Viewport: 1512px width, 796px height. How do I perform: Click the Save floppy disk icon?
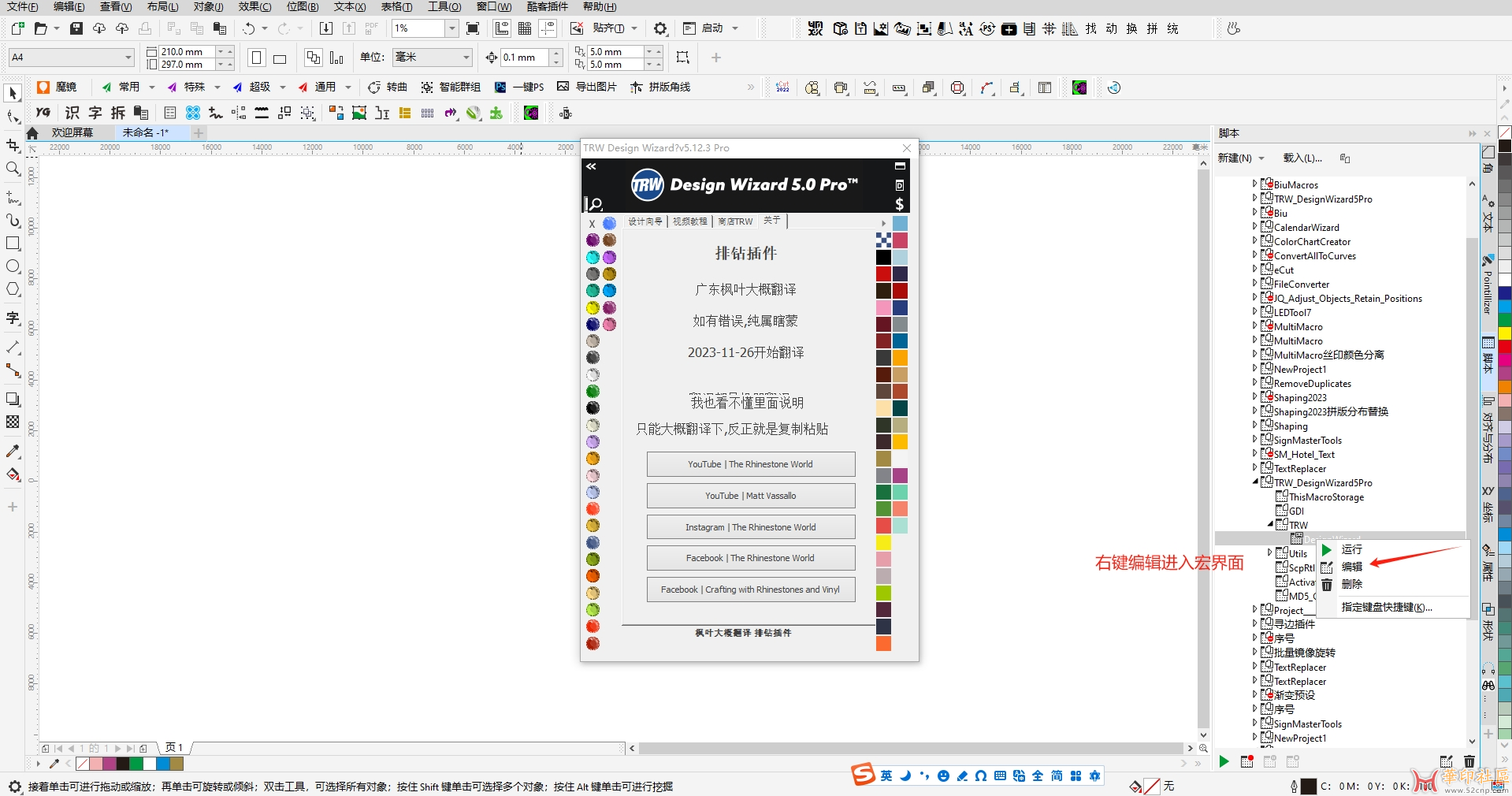coord(76,28)
